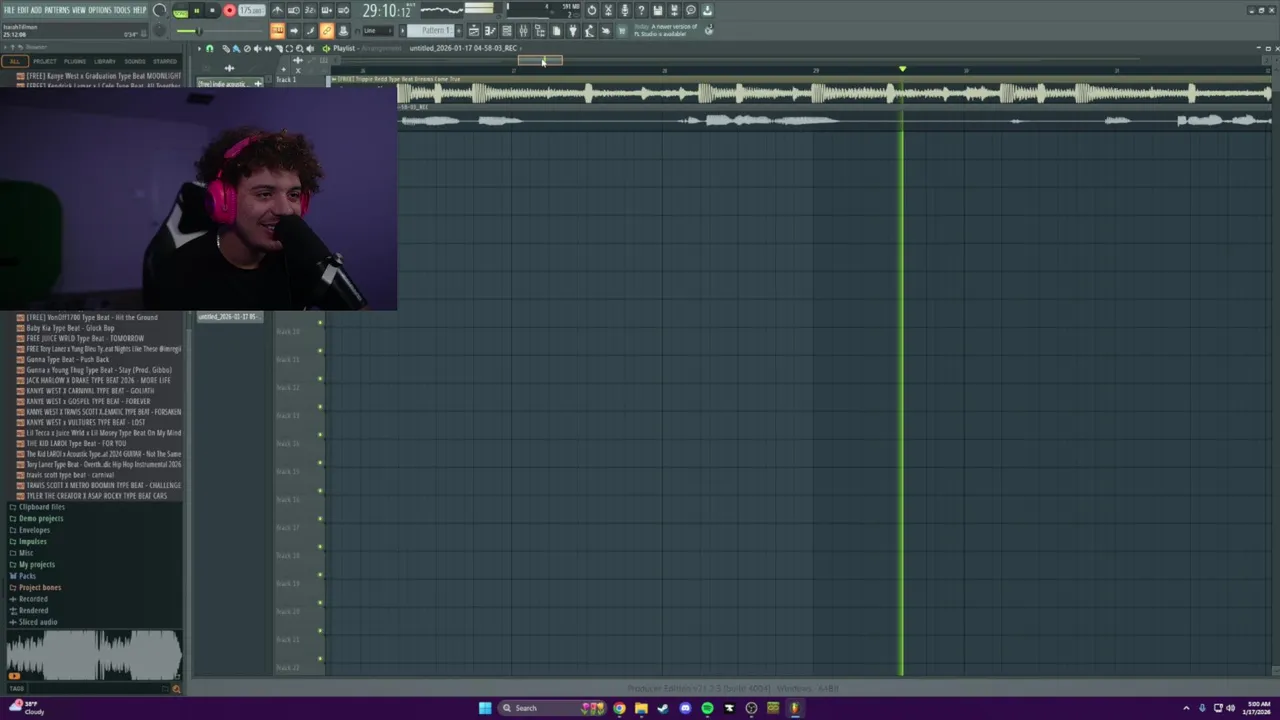Click the save project disk icon
The height and width of the screenshot is (720, 1280).
pos(657,10)
